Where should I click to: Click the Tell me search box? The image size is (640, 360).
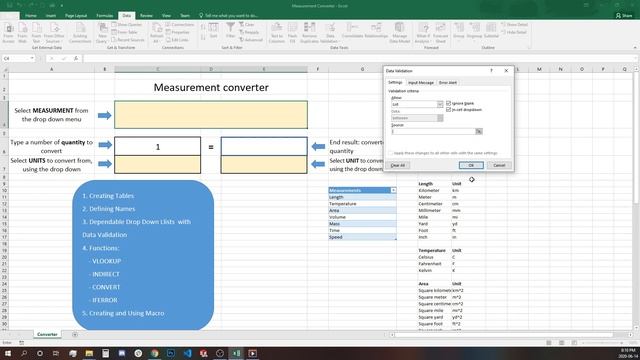[x=229, y=16]
